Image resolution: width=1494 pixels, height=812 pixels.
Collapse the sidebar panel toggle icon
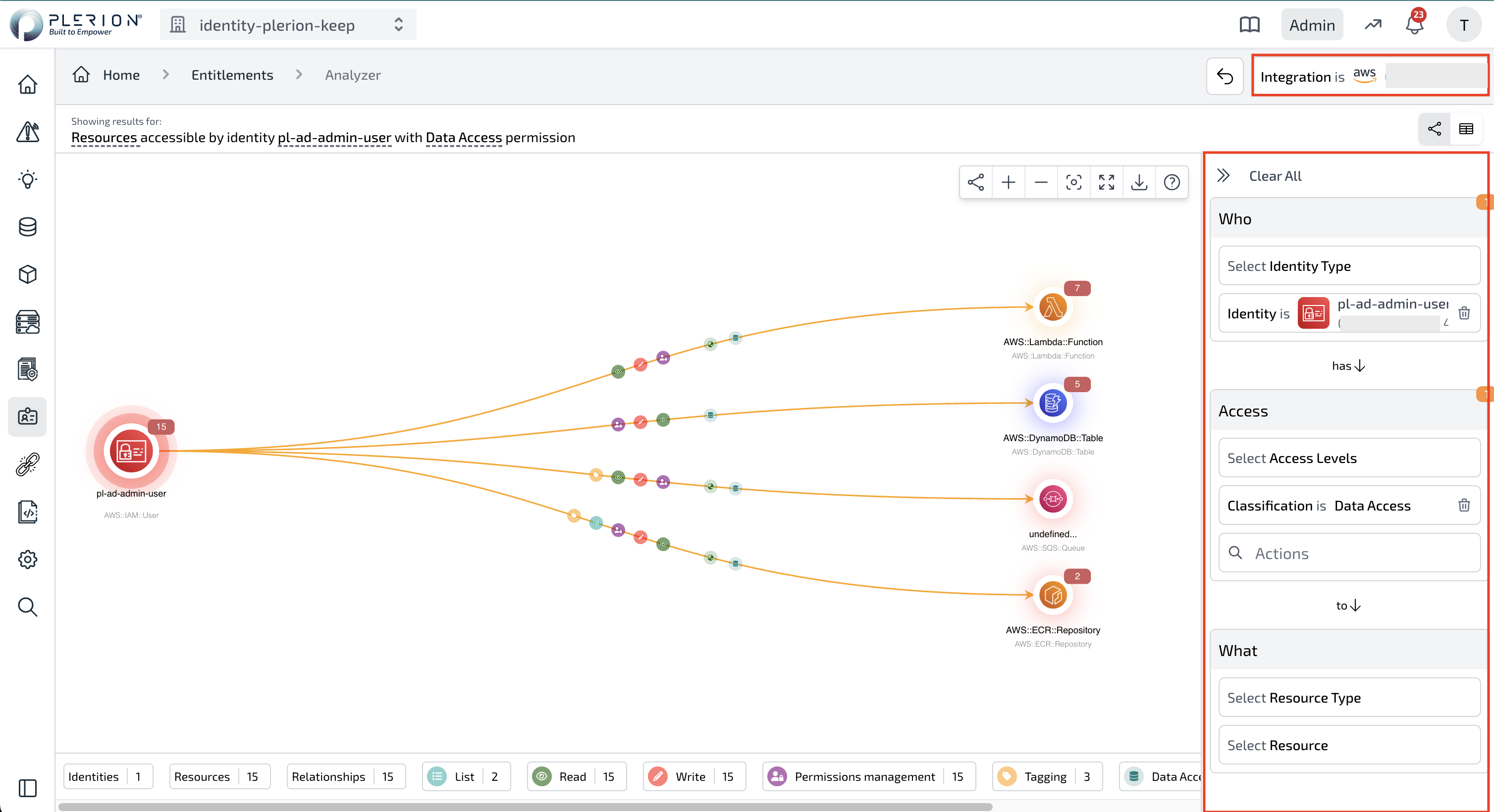27,788
